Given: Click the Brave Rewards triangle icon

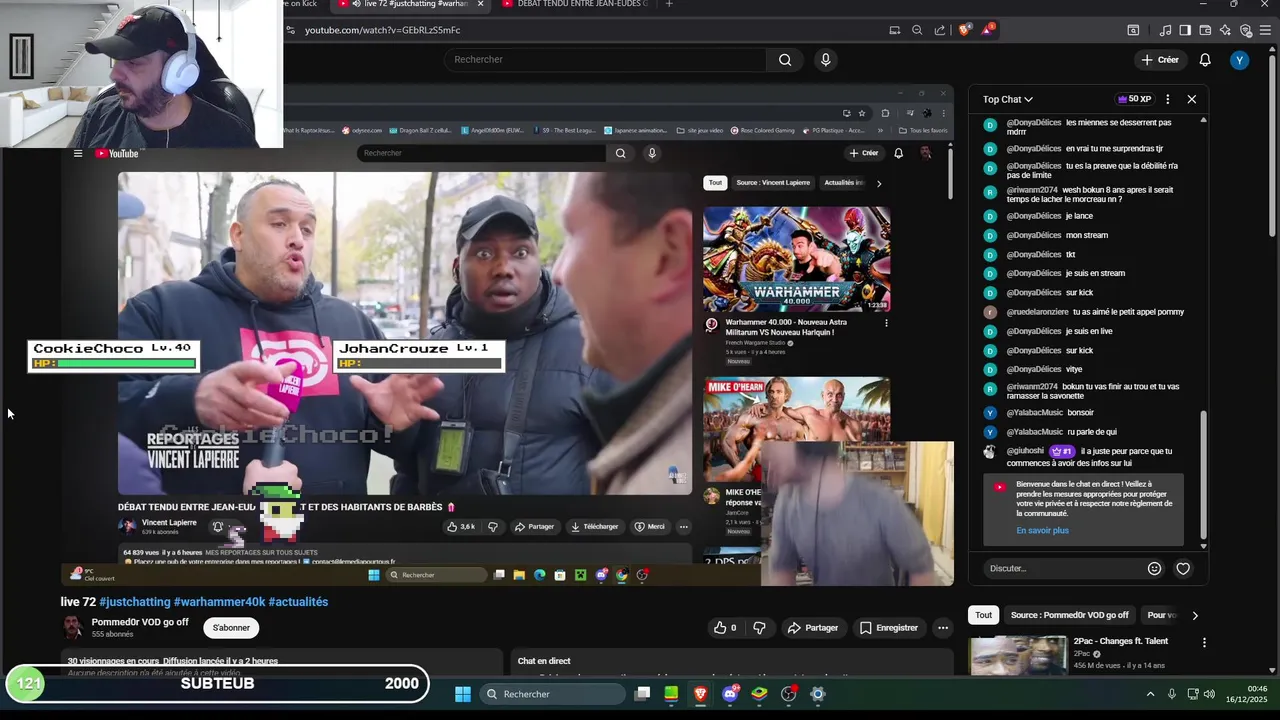Looking at the screenshot, I should [x=987, y=30].
